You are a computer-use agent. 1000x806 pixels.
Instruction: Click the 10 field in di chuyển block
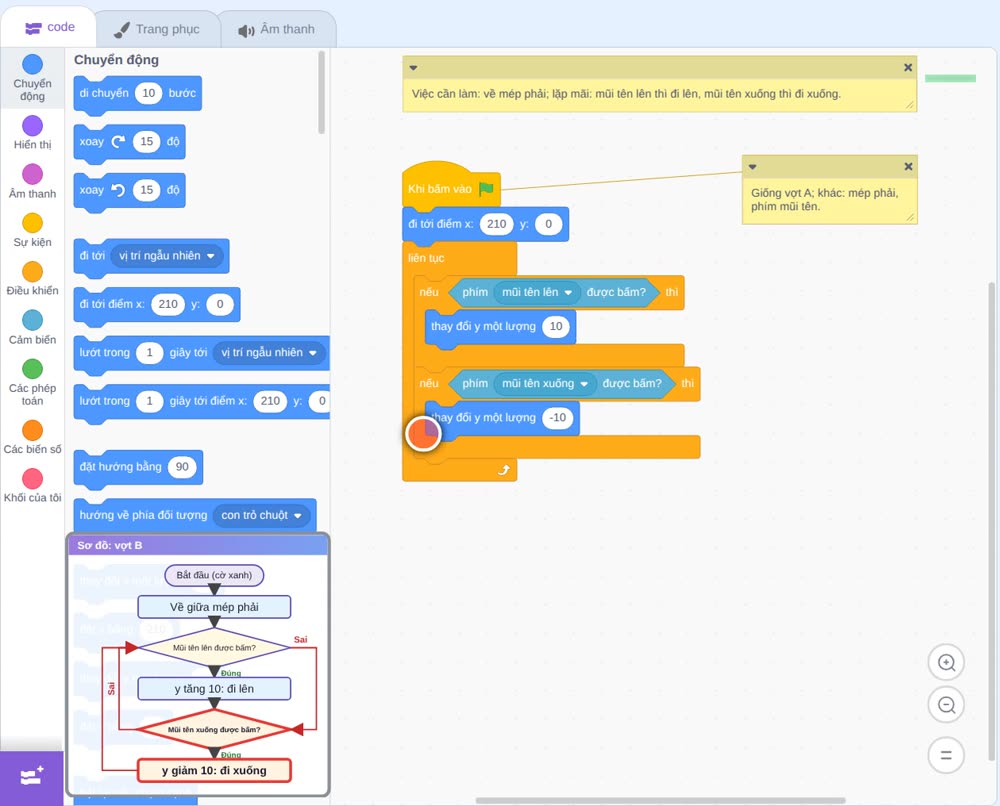click(x=149, y=93)
